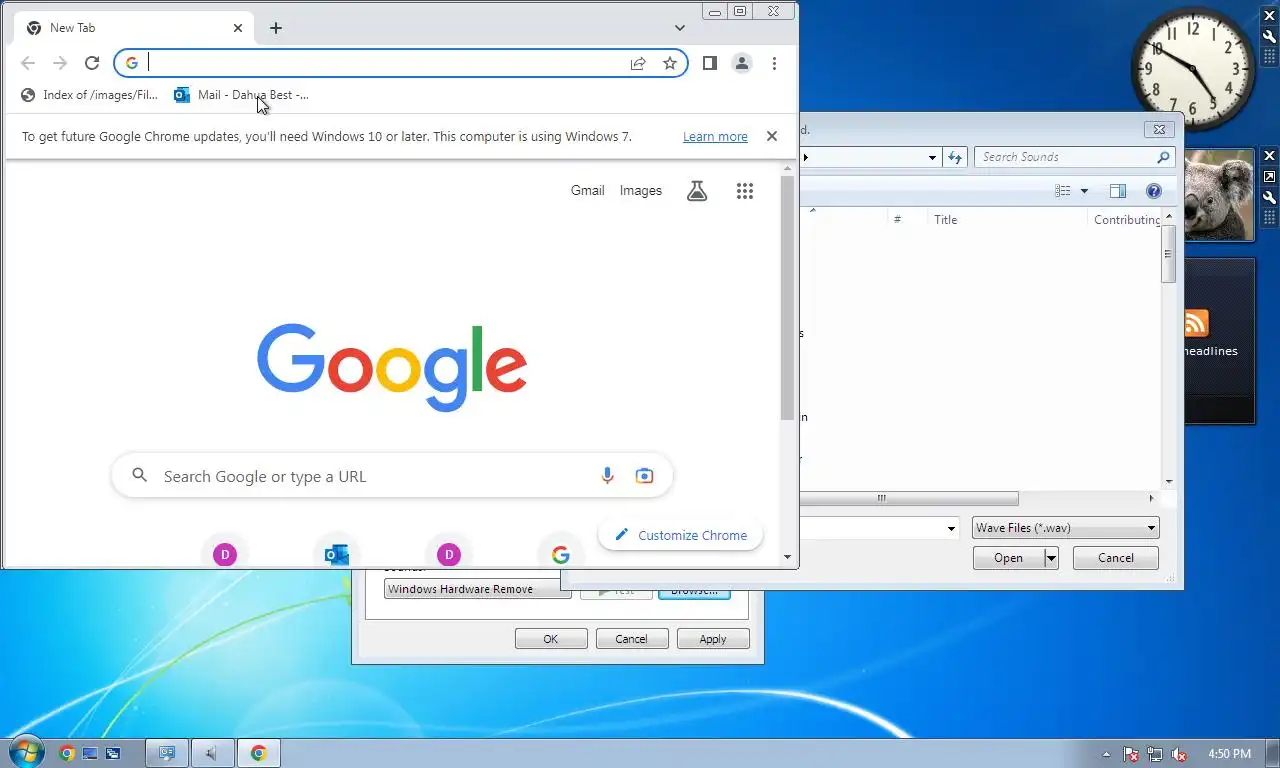Dismiss the Windows 7 update notice
Viewport: 1280px width, 768px height.
coord(772,136)
